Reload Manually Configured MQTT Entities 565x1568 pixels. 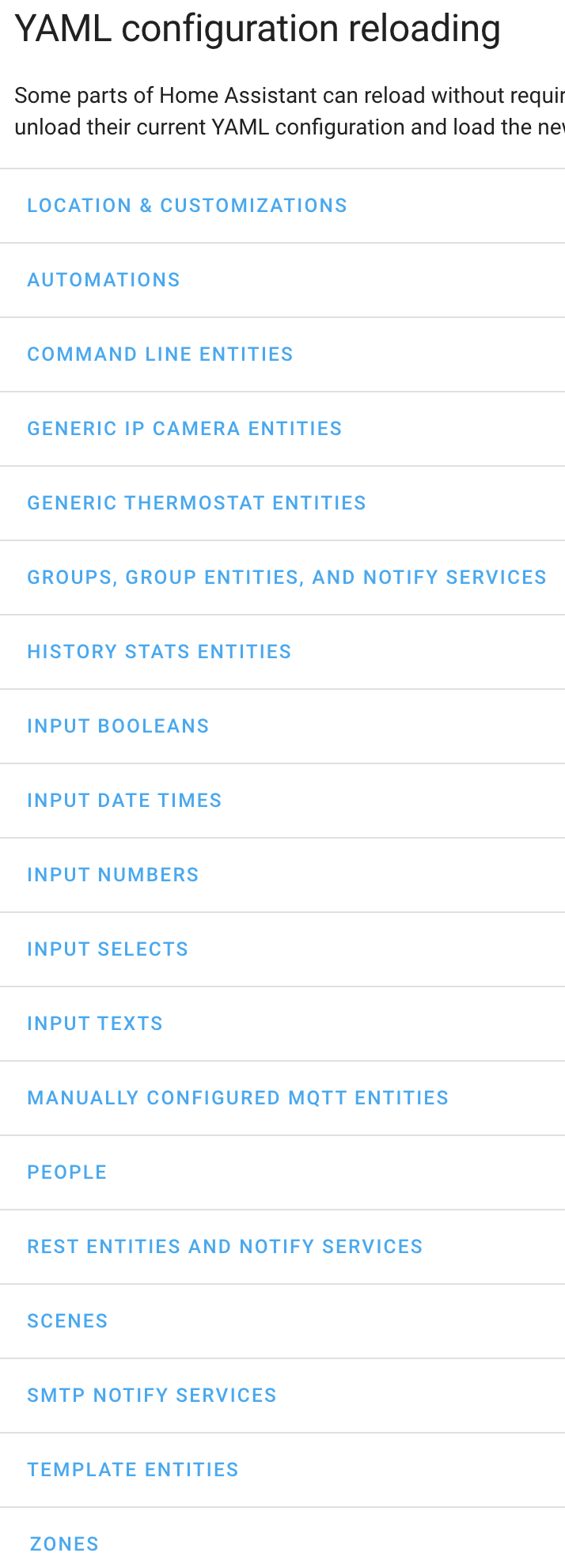[x=237, y=1098]
